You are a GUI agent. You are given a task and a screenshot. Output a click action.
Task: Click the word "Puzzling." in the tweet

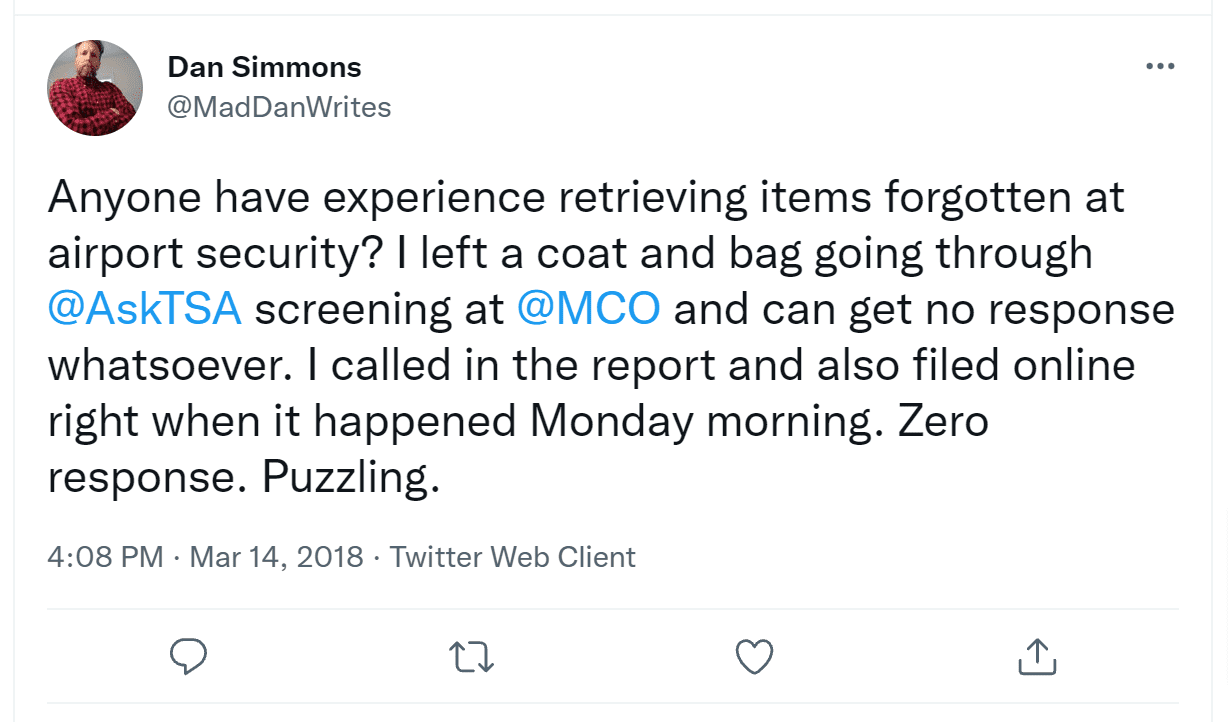coord(351,479)
